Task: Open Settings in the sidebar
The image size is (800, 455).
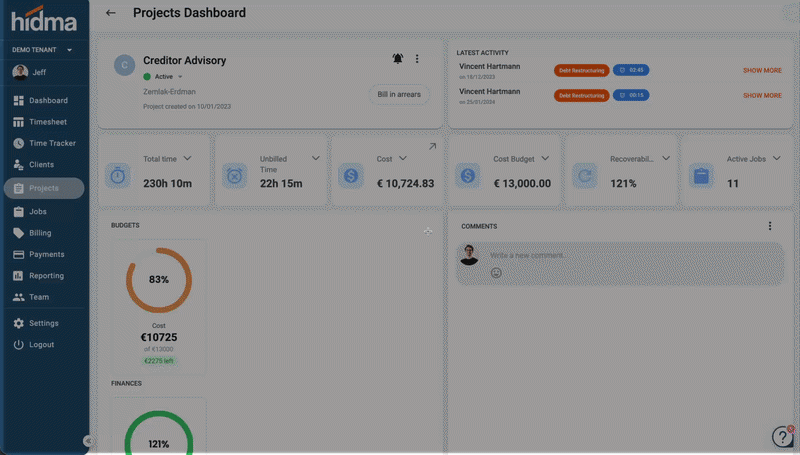Action: pyautogui.click(x=44, y=323)
